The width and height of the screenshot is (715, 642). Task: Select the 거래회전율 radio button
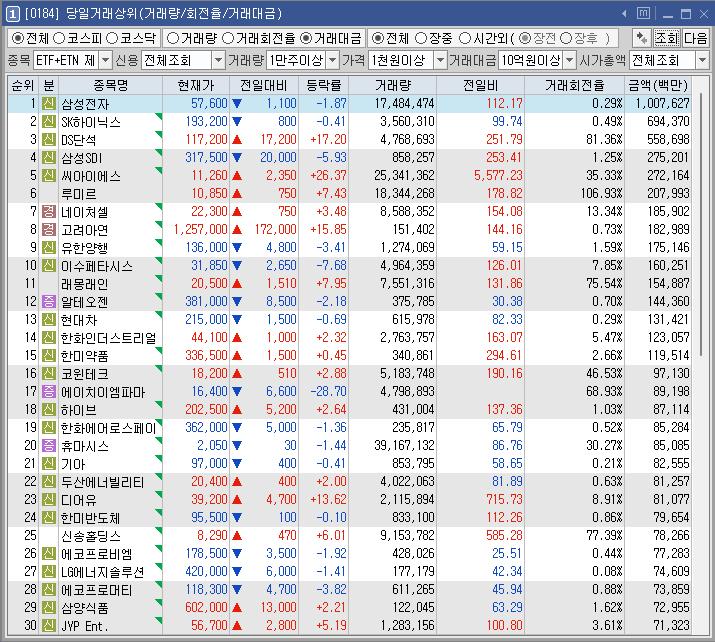point(228,39)
